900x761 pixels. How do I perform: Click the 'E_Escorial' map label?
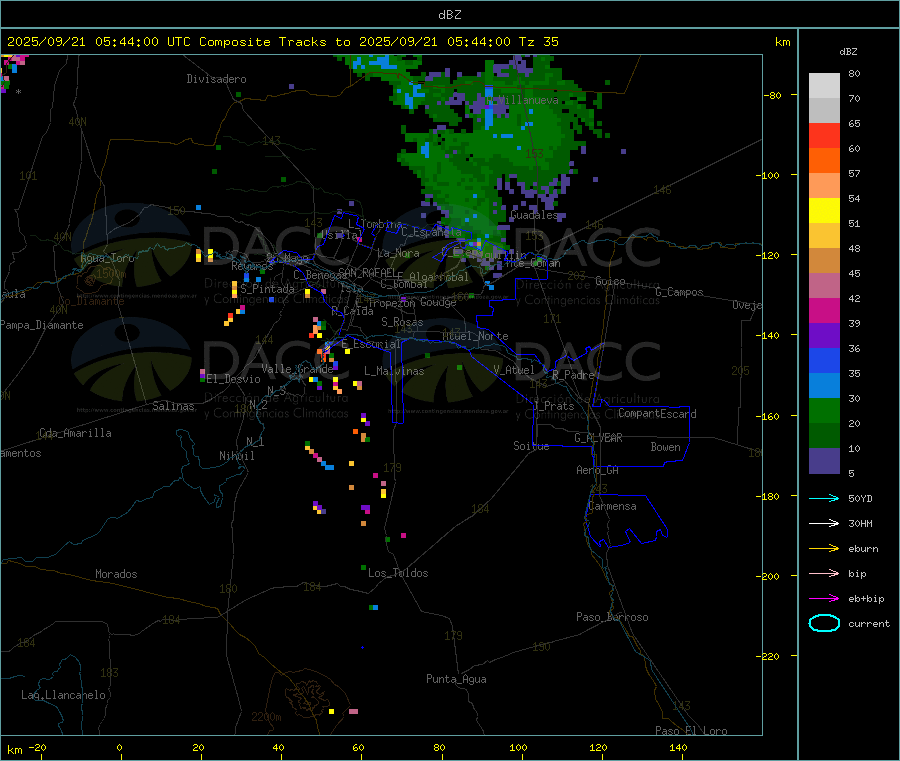[x=371, y=344]
